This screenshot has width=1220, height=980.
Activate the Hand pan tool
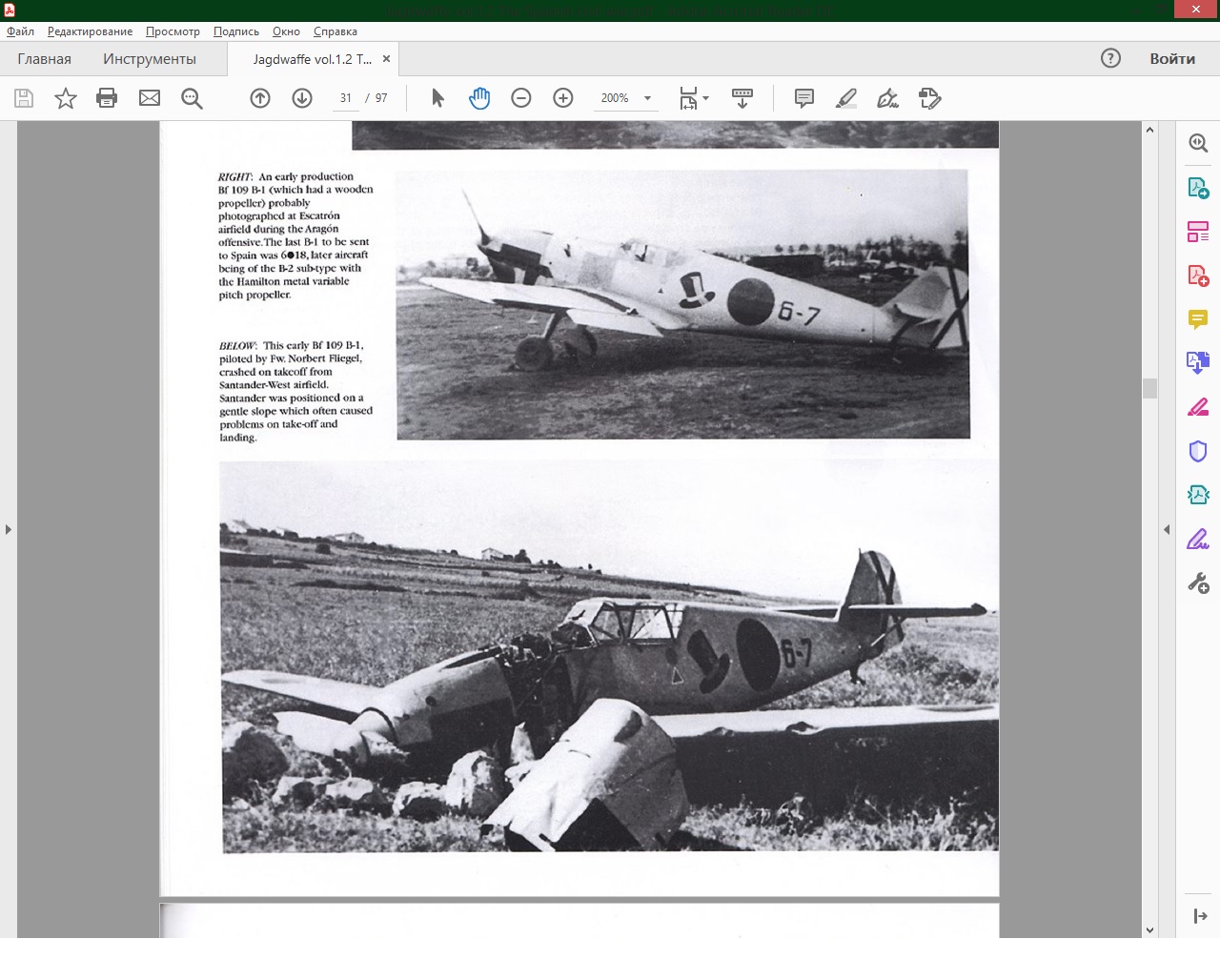click(479, 98)
